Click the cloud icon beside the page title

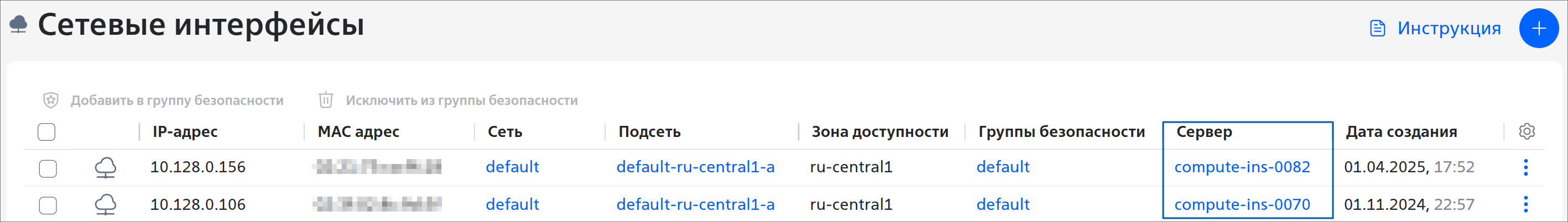point(19,25)
